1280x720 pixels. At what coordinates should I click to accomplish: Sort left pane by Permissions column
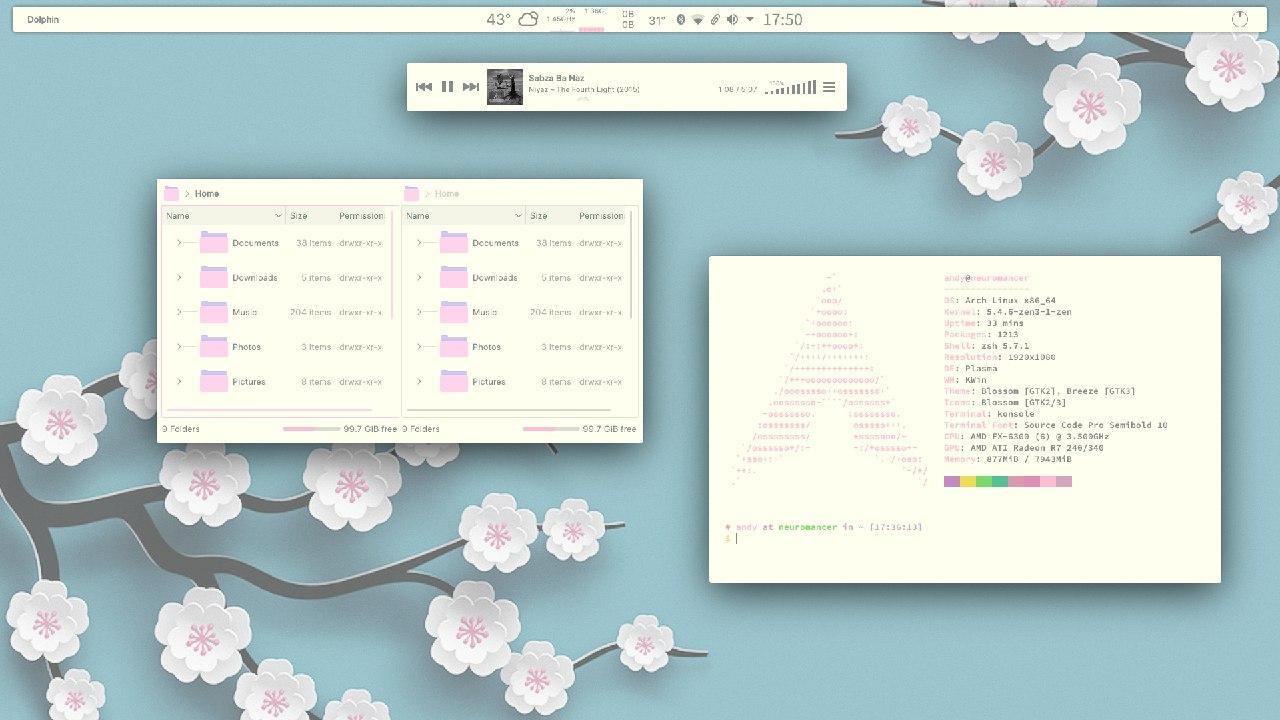(x=361, y=215)
